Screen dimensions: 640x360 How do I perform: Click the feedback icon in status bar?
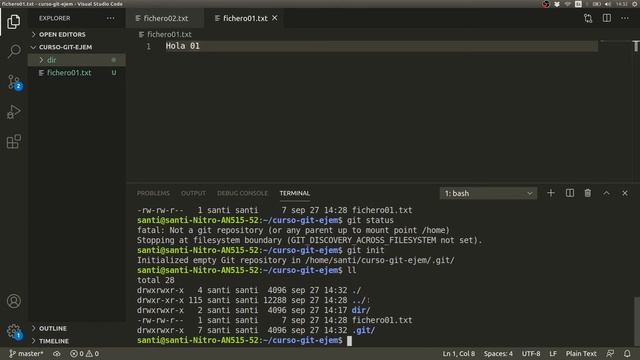[x=610, y=353]
